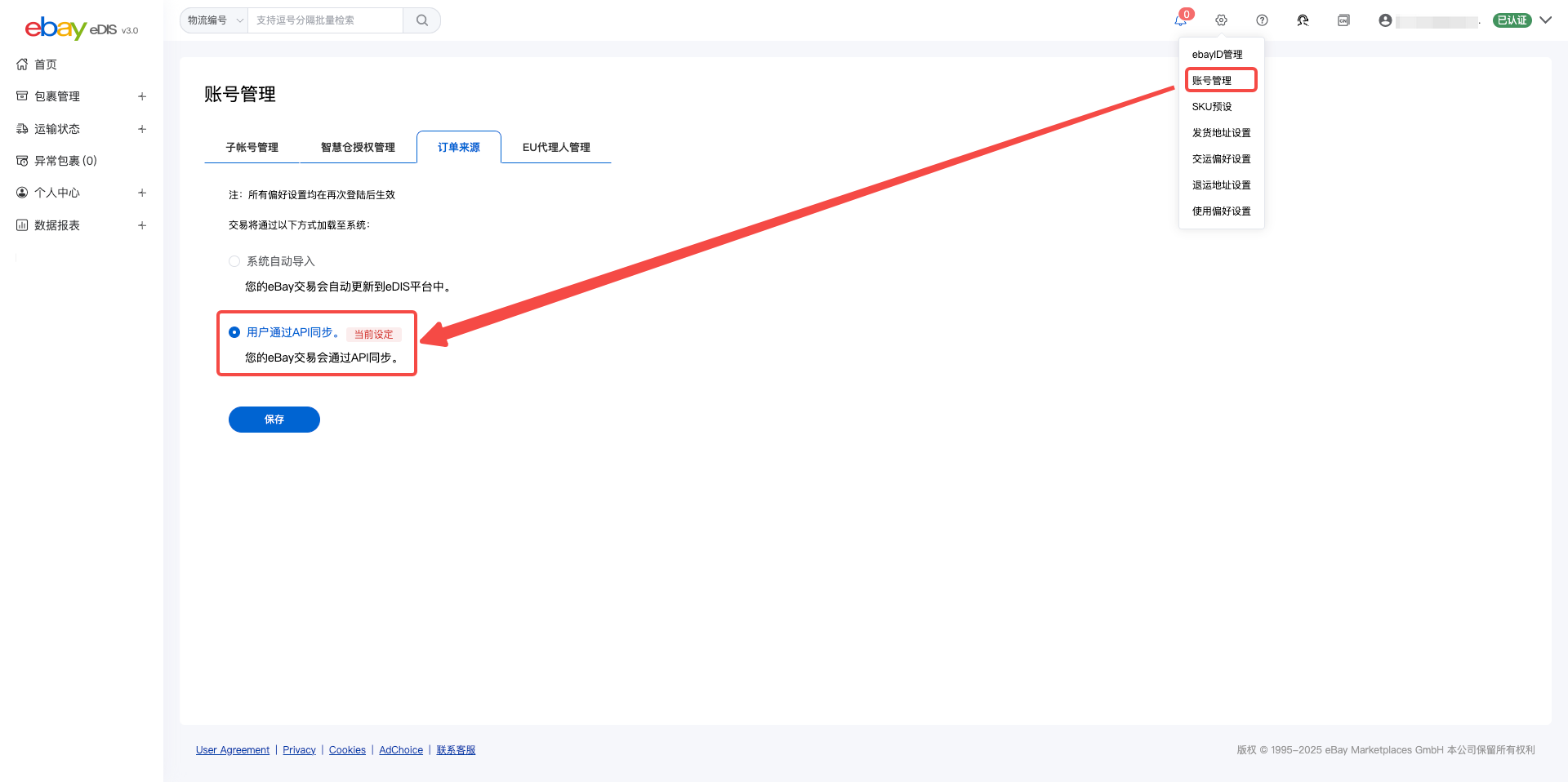Expand the 运输状态 plus expander

(x=142, y=129)
